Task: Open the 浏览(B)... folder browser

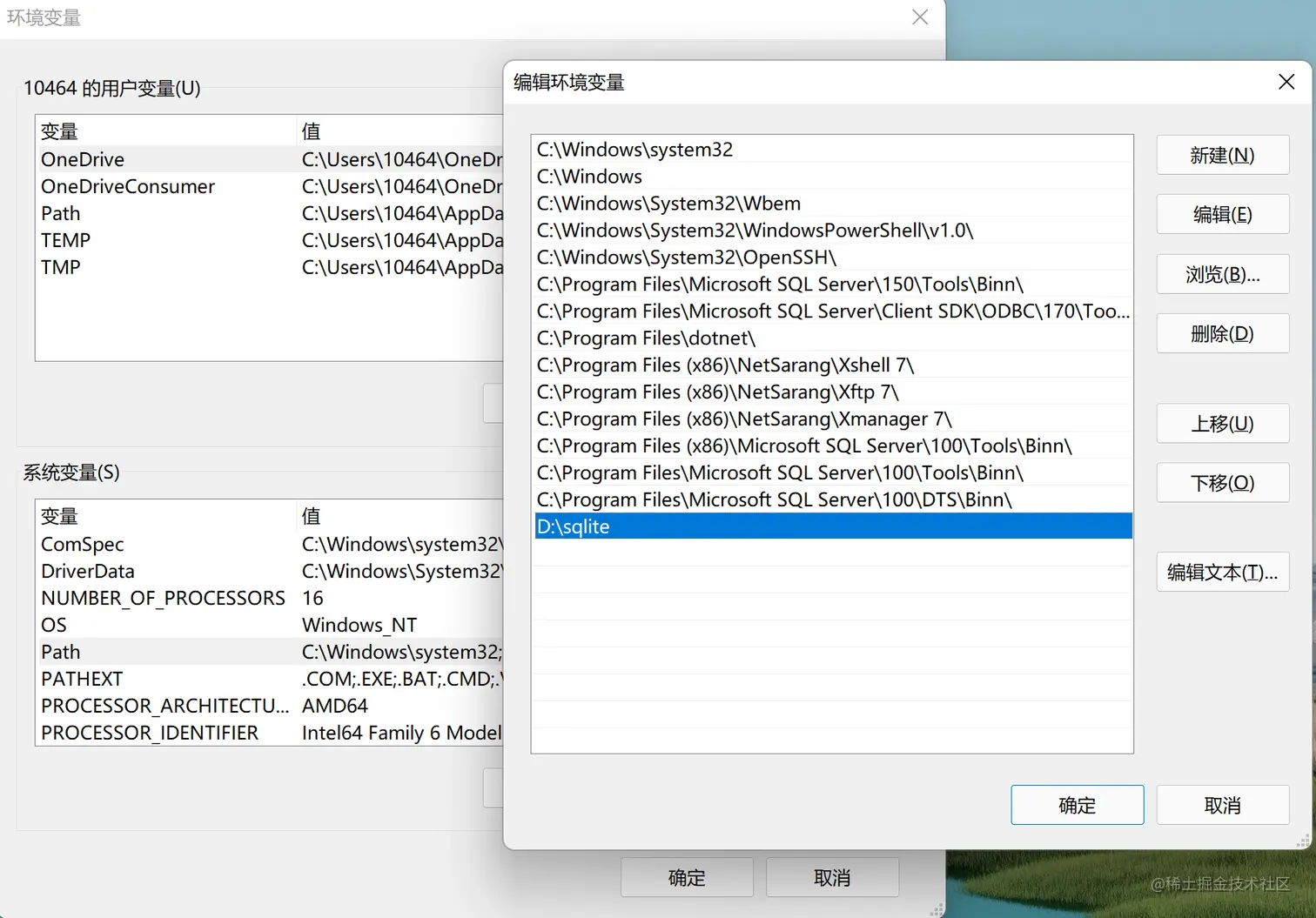Action: pyautogui.click(x=1222, y=275)
